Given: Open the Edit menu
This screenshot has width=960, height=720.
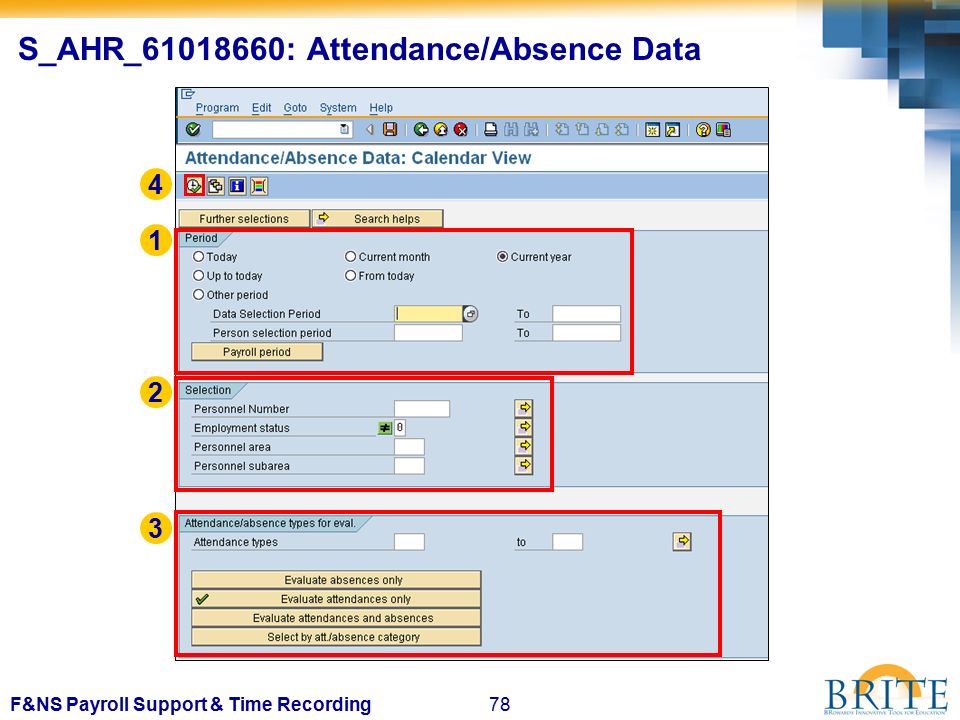Looking at the screenshot, I should pos(261,108).
